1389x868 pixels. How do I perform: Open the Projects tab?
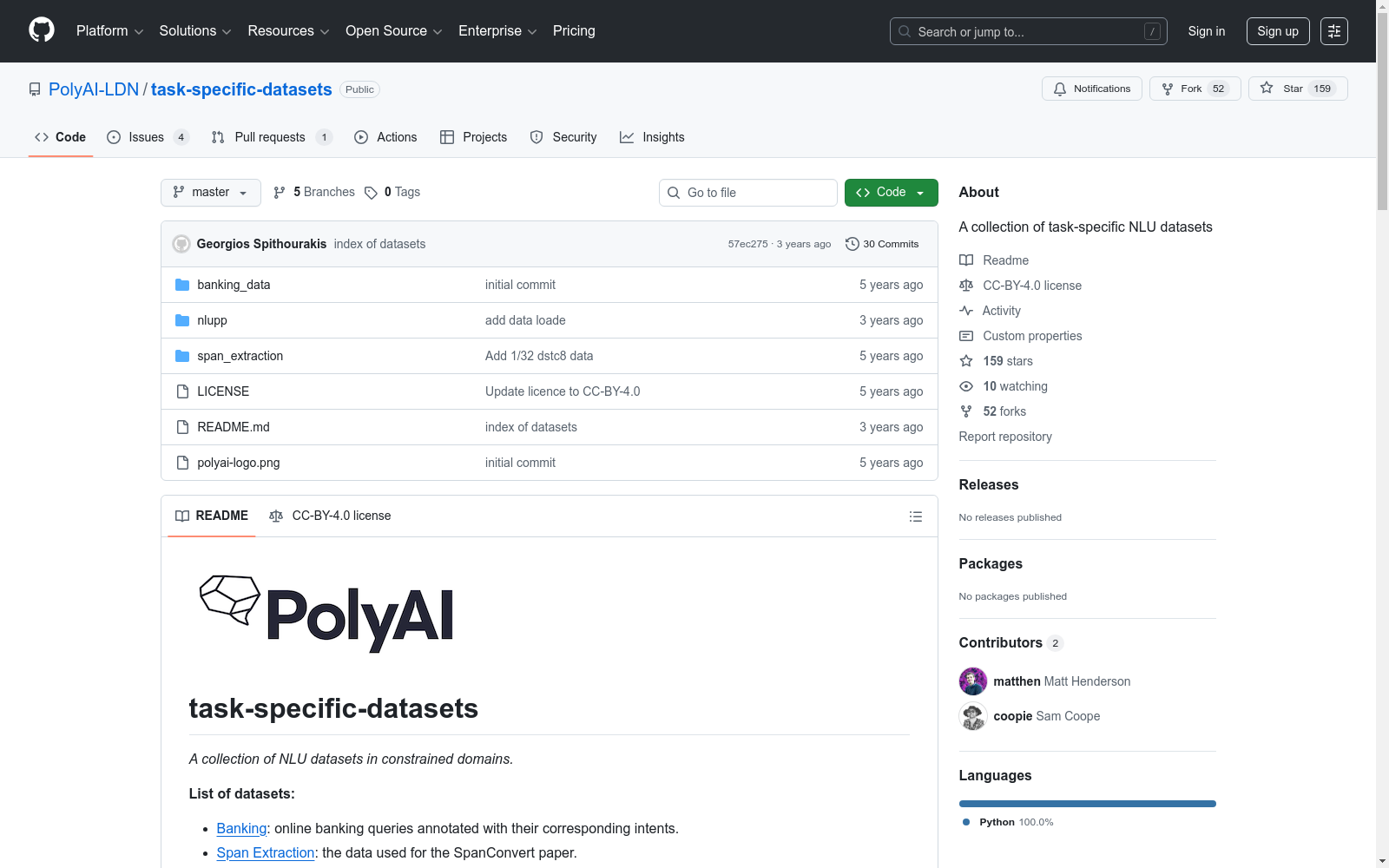click(x=473, y=137)
